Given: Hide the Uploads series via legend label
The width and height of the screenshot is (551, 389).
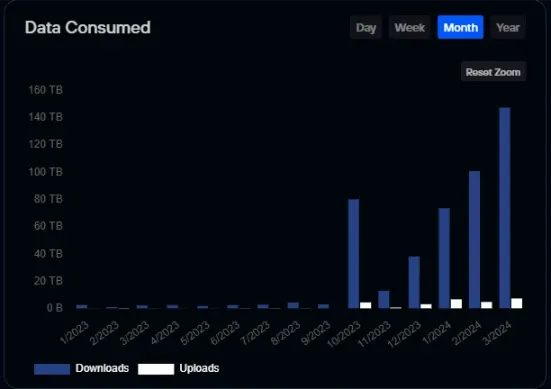Looking at the screenshot, I should [x=199, y=368].
